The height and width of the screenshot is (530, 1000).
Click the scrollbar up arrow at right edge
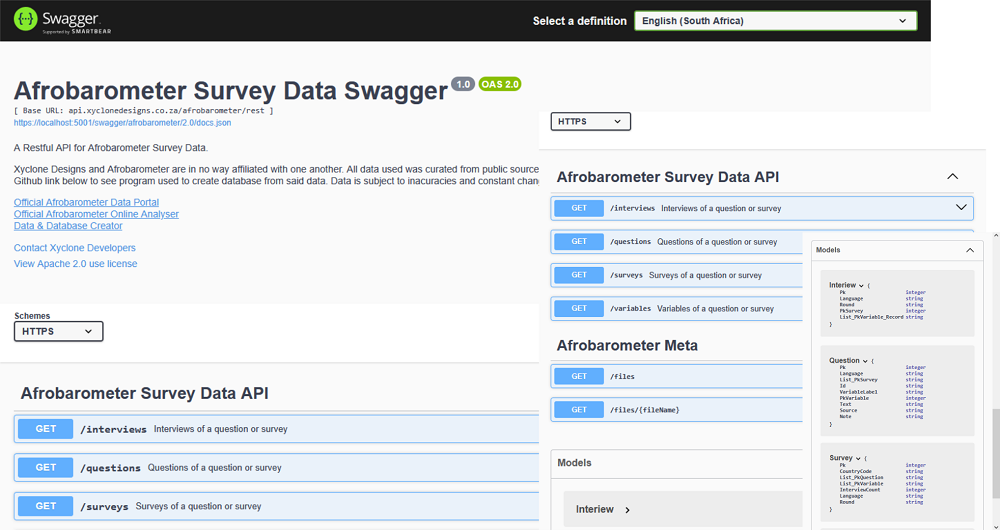[996, 236]
